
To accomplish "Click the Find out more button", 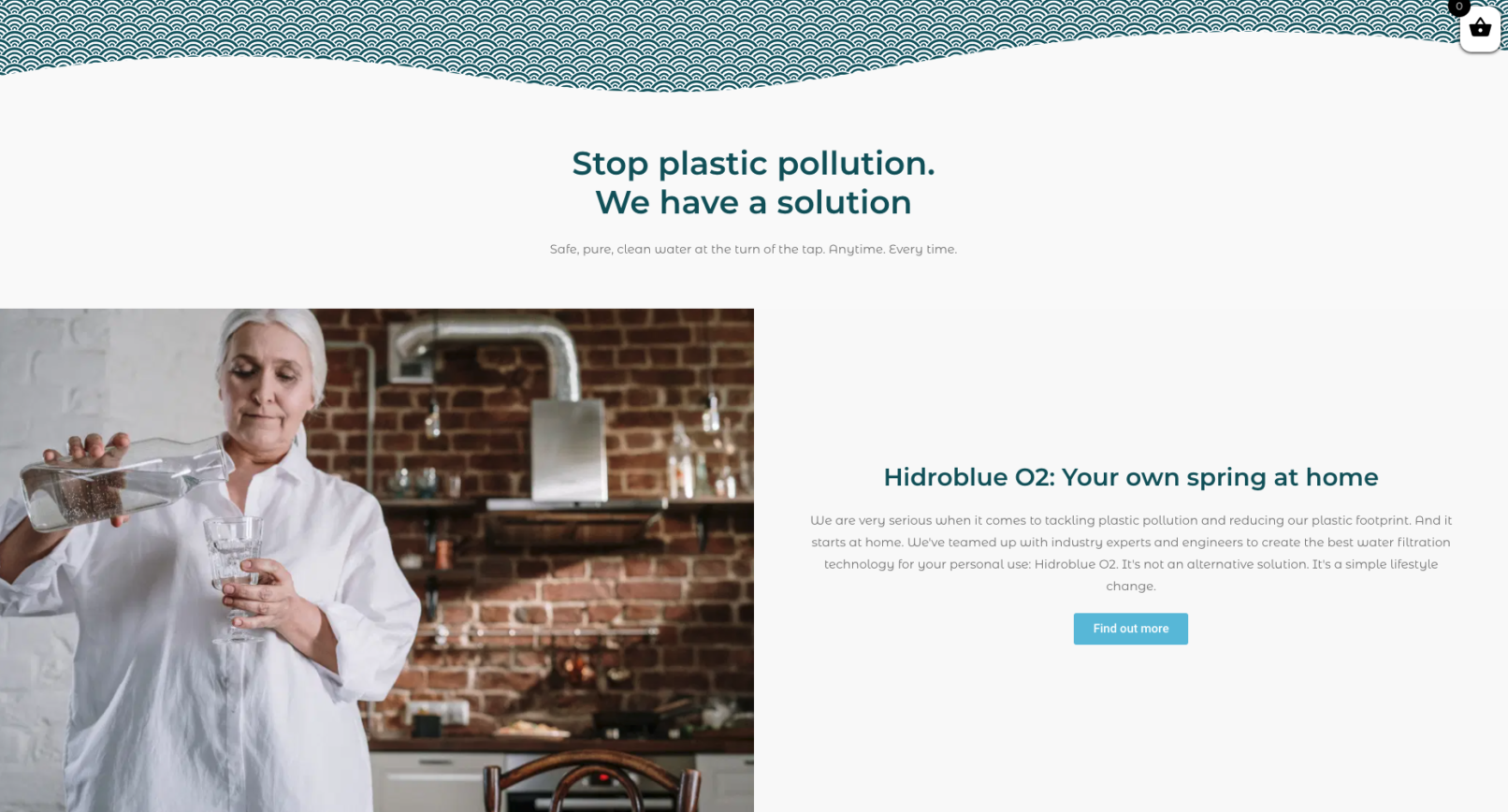I will point(1130,629).
